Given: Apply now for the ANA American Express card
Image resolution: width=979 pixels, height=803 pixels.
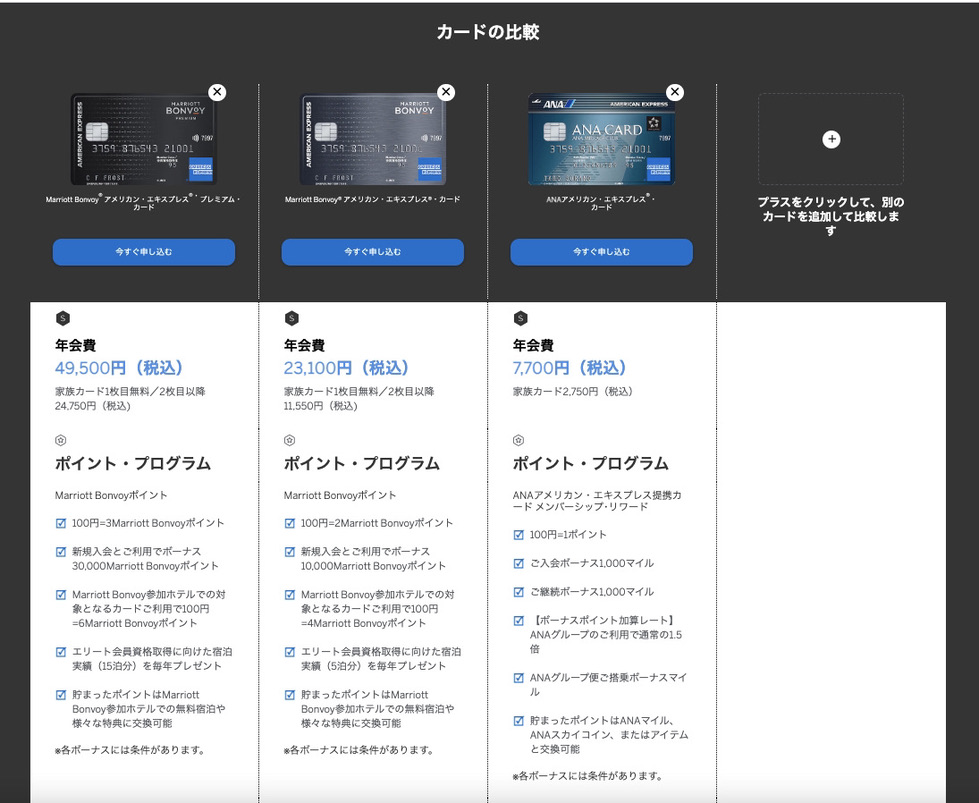Looking at the screenshot, I should pos(601,252).
